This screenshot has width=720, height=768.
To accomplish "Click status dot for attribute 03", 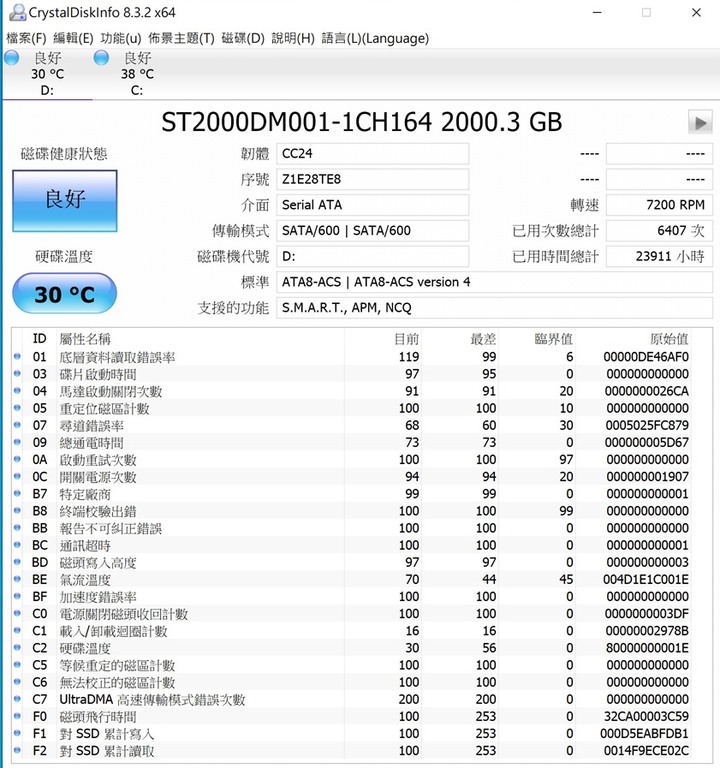I will pos(17,374).
